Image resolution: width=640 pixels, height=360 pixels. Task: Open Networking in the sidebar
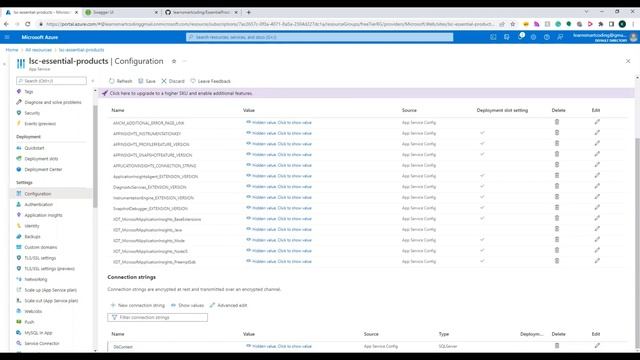coord(36,279)
